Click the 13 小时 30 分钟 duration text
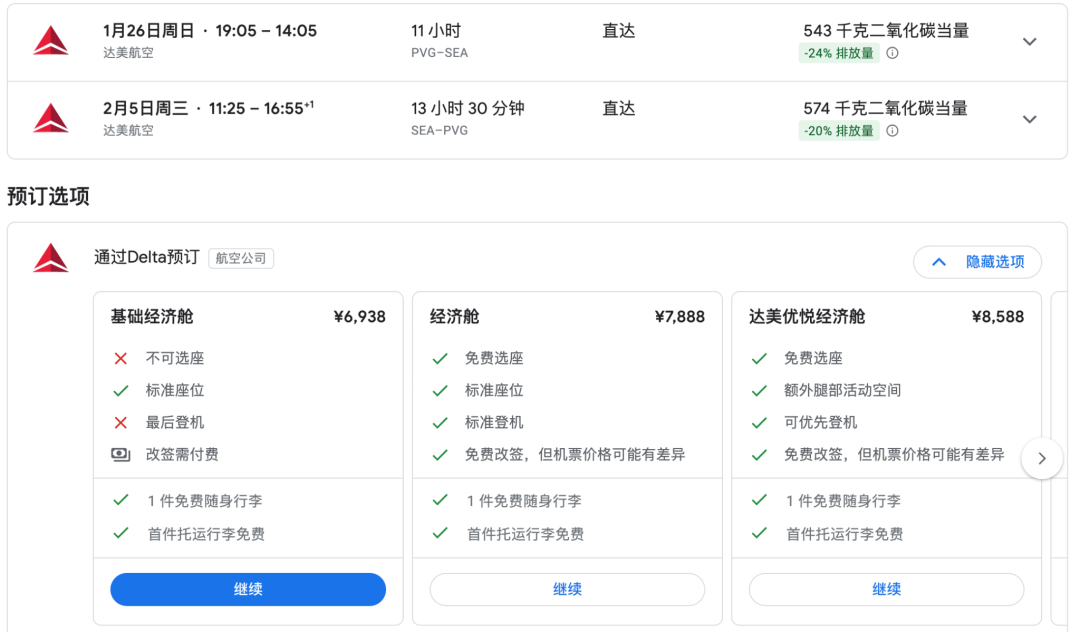Viewport: 1080px width, 632px height. click(468, 109)
